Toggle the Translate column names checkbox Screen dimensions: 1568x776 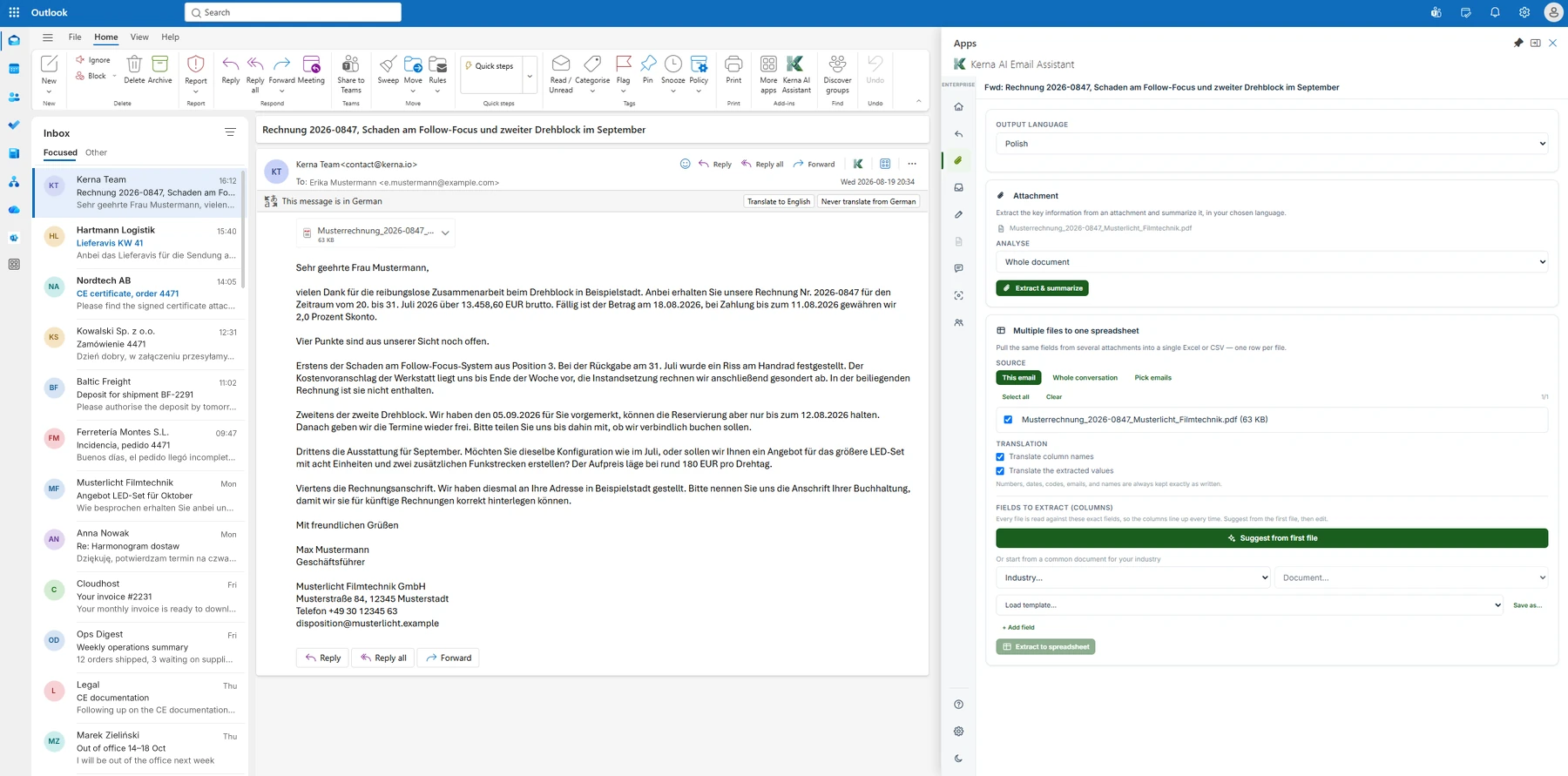tap(1000, 456)
